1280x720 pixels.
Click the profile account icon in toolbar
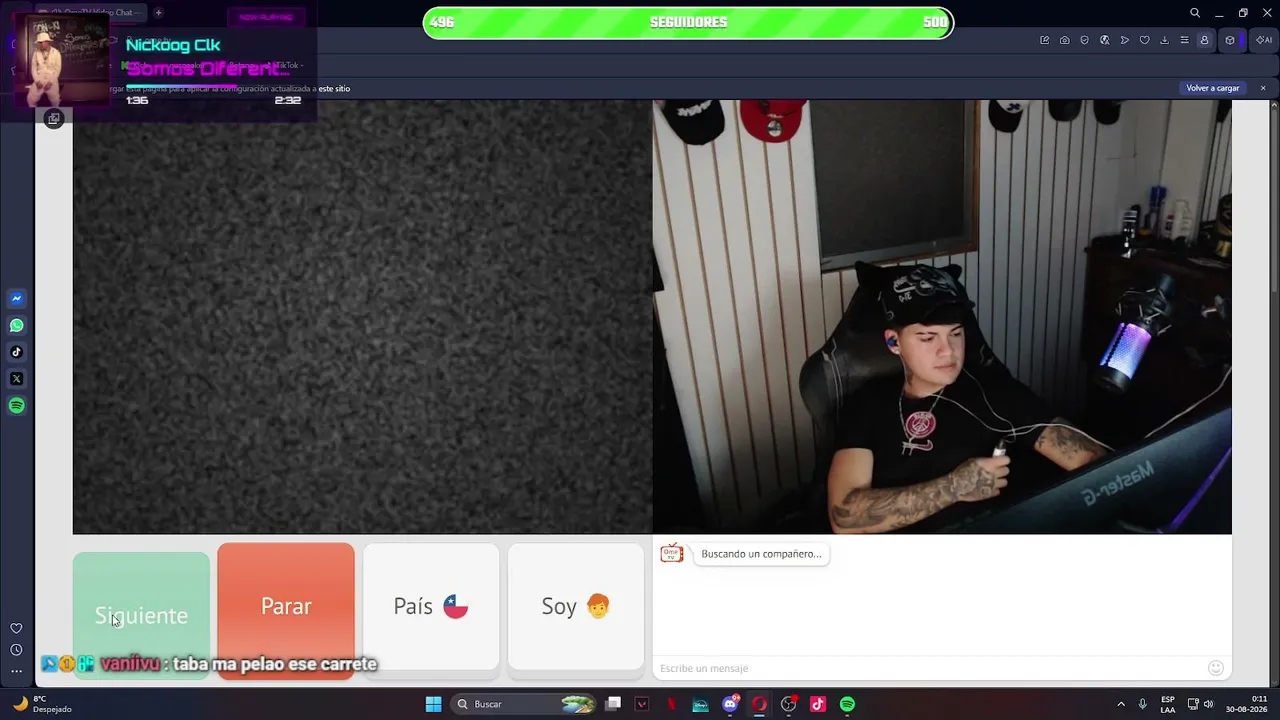tap(1205, 40)
